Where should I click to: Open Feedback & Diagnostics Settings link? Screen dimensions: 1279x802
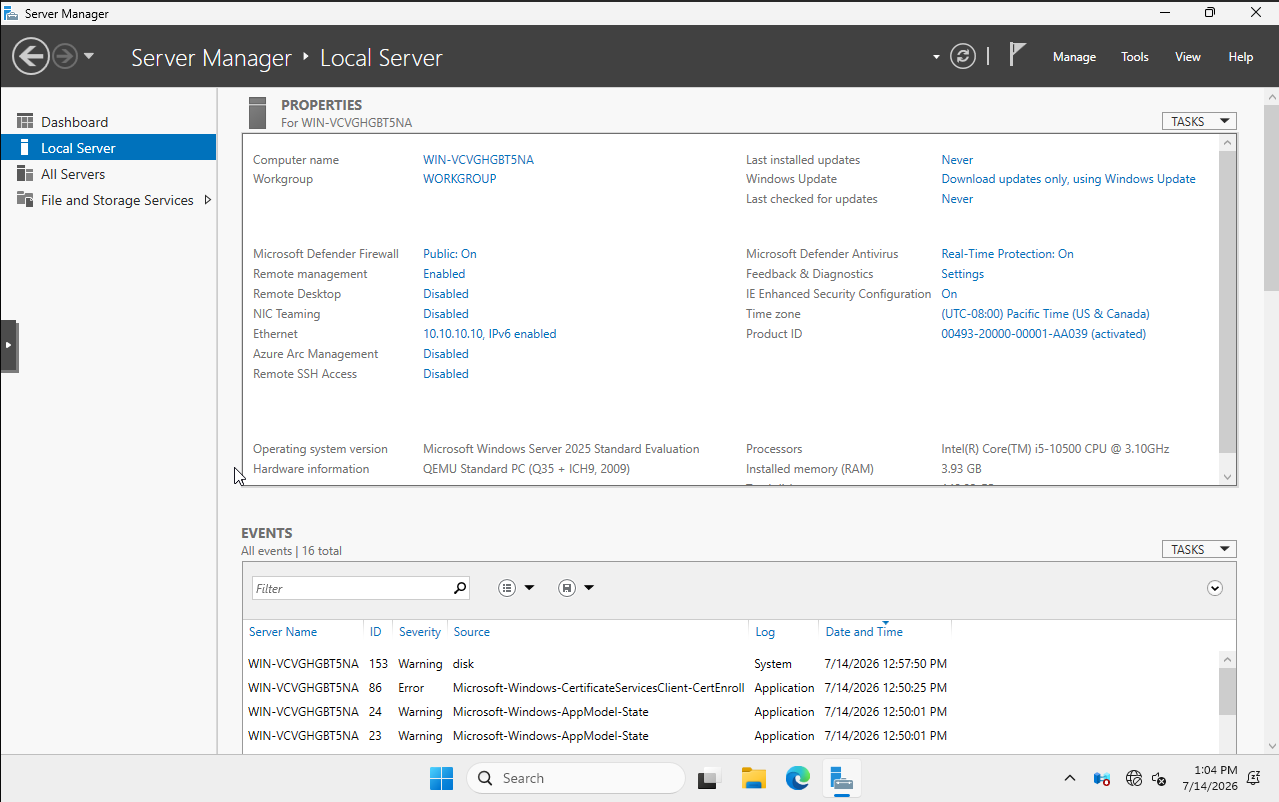click(962, 274)
